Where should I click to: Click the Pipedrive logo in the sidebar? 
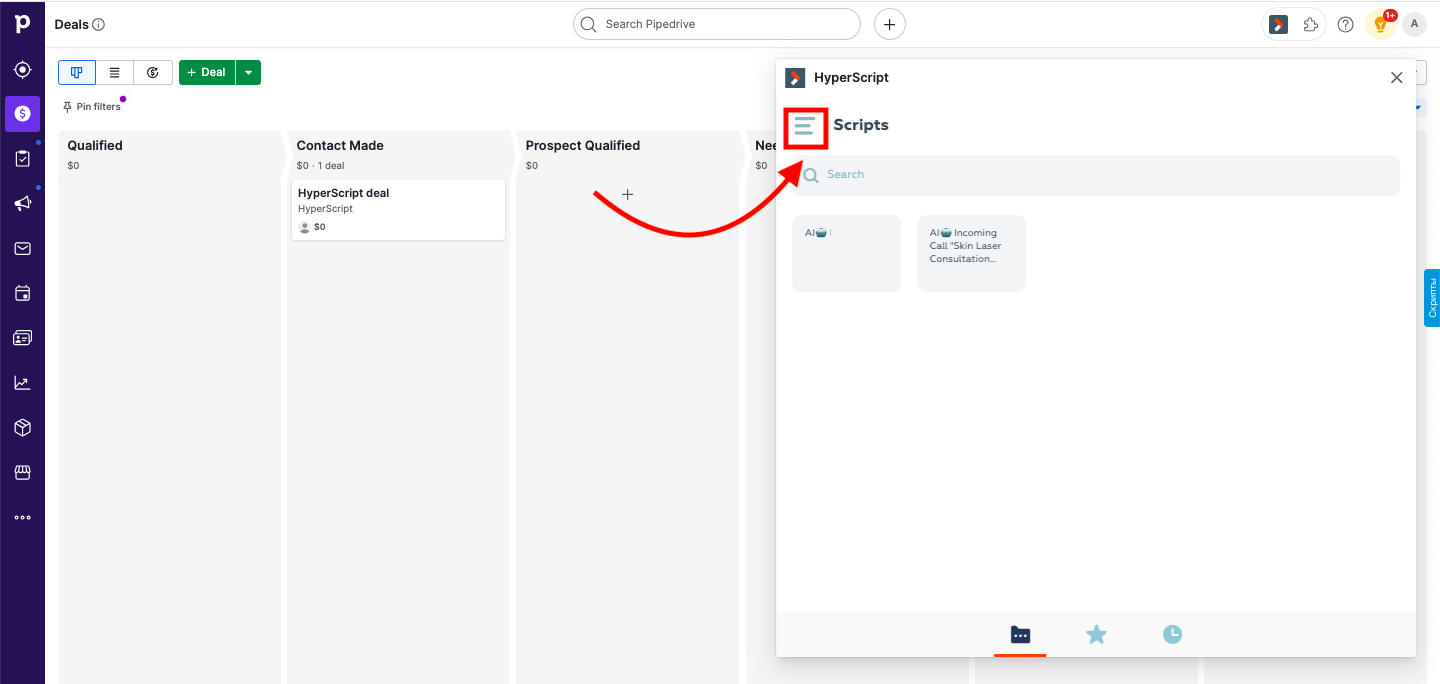[22, 22]
